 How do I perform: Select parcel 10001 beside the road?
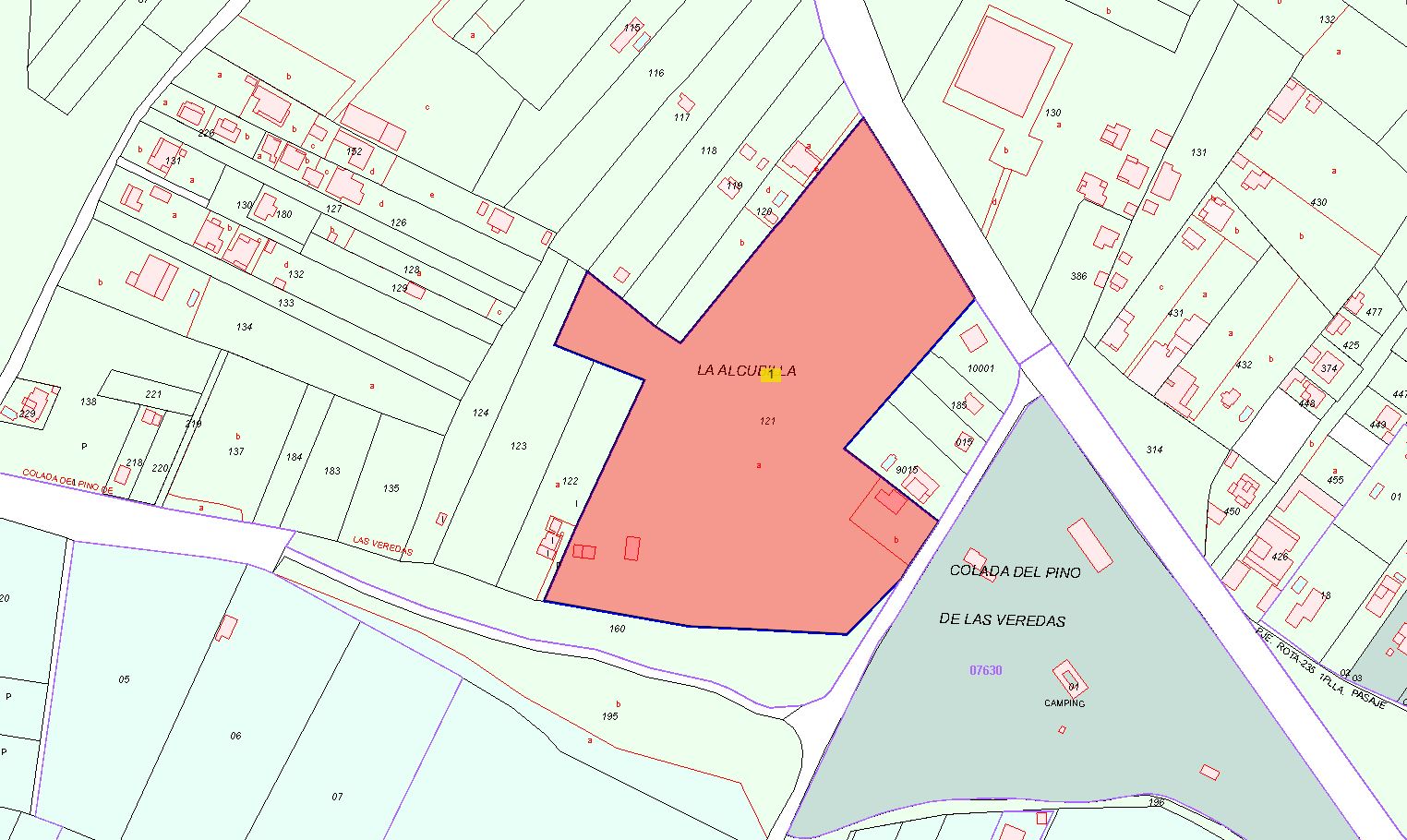click(980, 368)
